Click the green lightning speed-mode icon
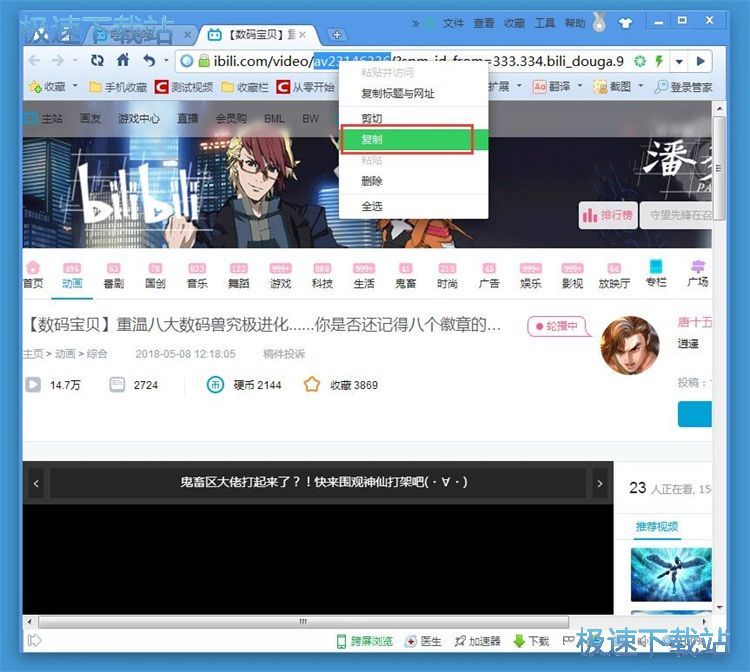This screenshot has width=750, height=672. coord(659,61)
